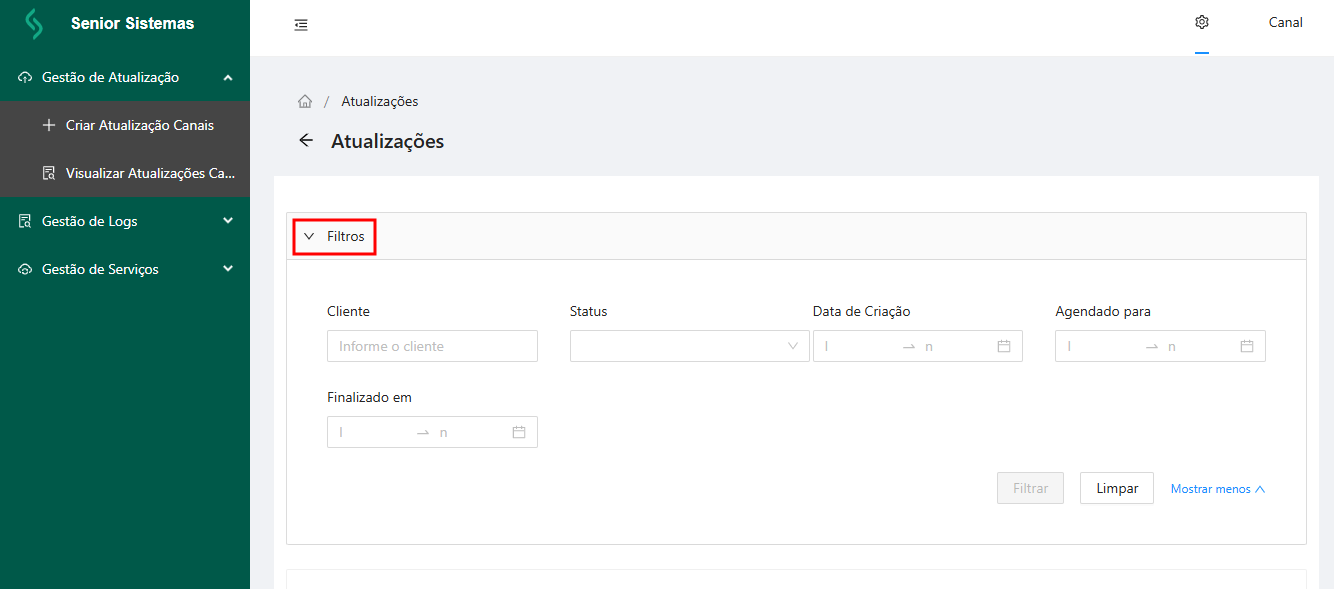Open Visualizar Atualizações Canais menu item
This screenshot has height=589, width=1334.
coord(150,173)
